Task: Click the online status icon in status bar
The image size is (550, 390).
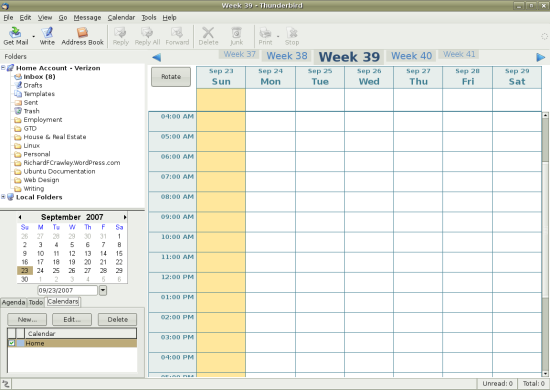Action: 6,384
